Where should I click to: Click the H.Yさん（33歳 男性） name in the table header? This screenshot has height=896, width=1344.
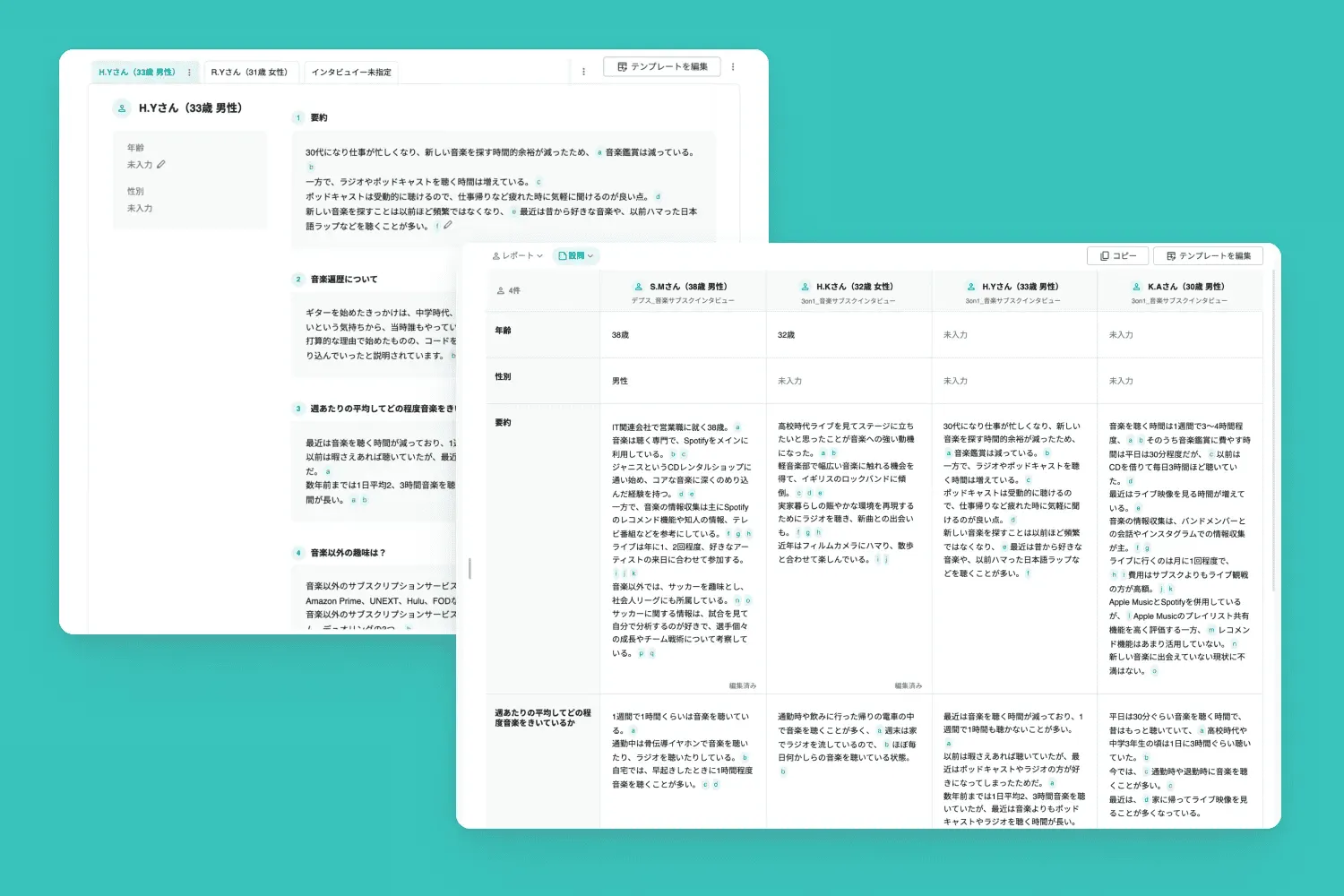point(1021,287)
